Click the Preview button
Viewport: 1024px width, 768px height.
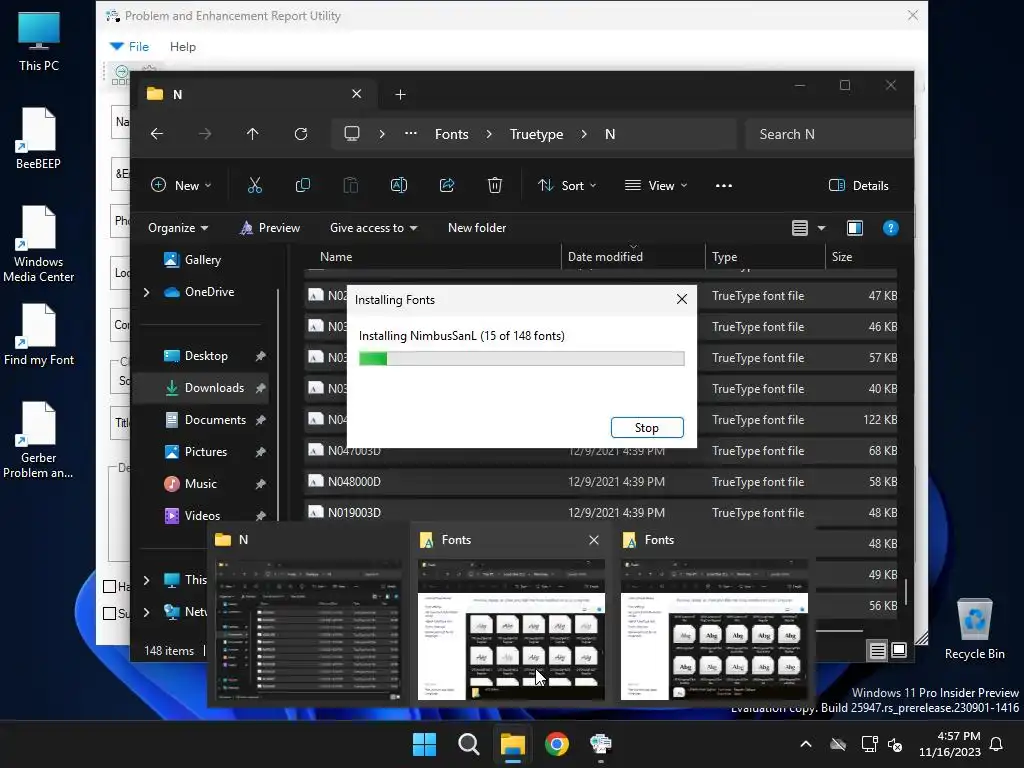pyautogui.click(x=270, y=228)
